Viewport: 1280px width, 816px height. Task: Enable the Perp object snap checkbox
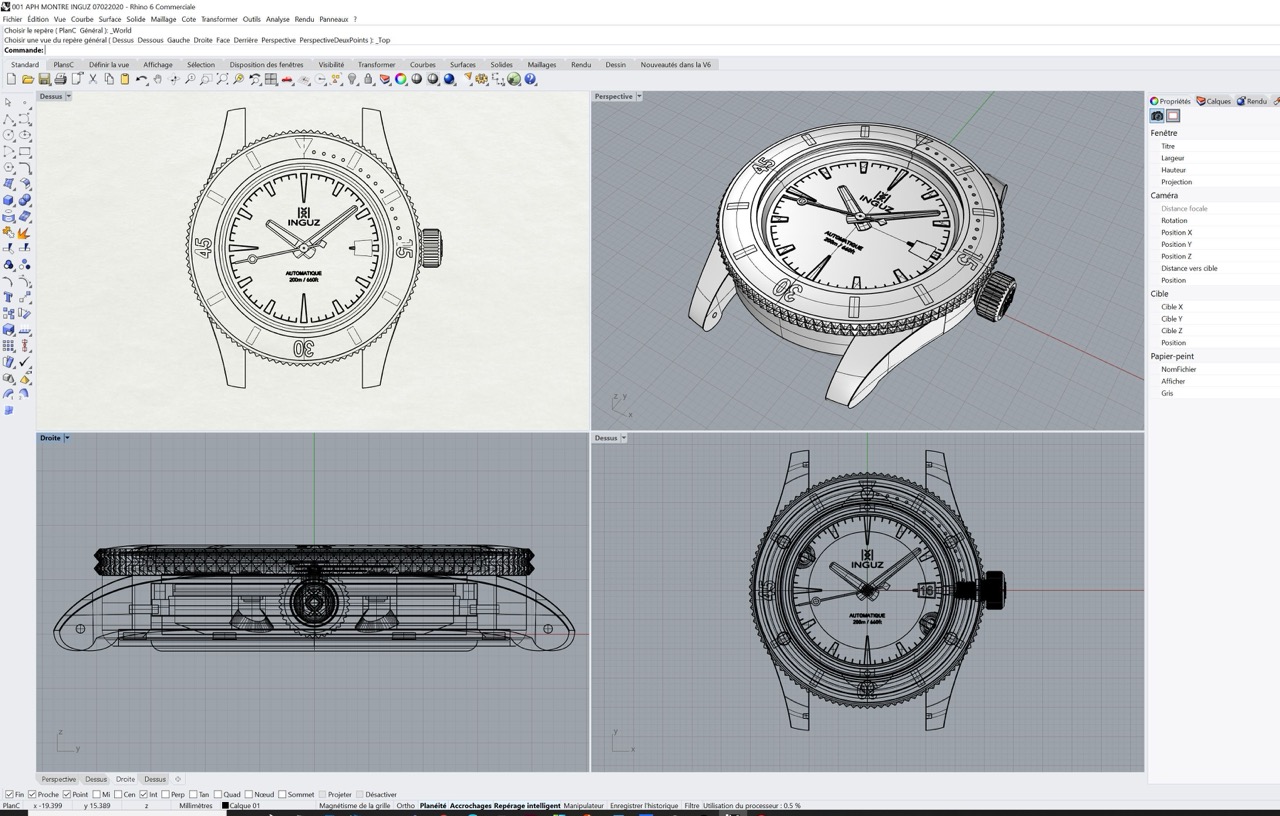(165, 794)
